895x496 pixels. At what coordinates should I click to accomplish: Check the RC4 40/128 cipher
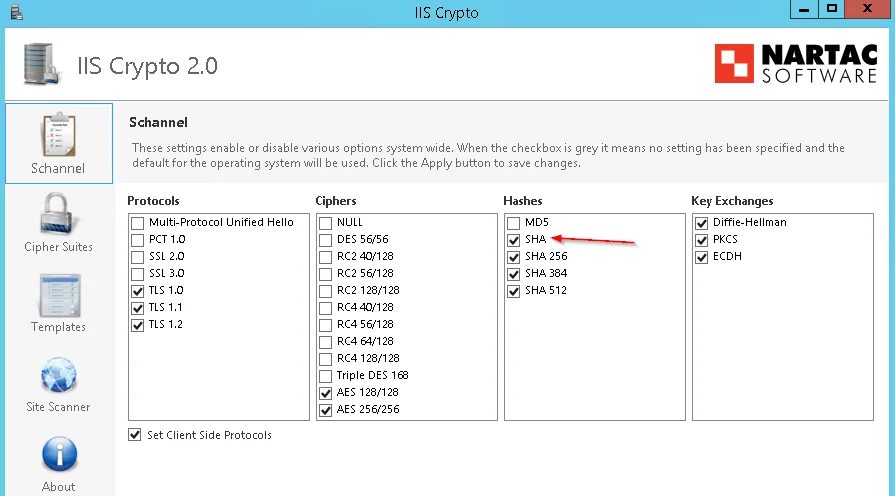[x=325, y=308]
